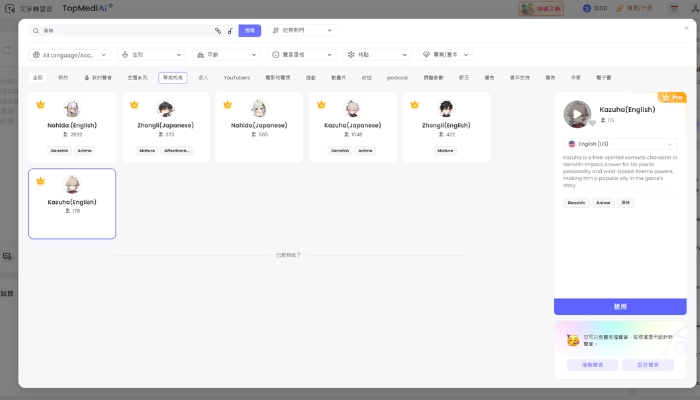
Task: Select the Kazuha(English) voice card
Action: 72,204
